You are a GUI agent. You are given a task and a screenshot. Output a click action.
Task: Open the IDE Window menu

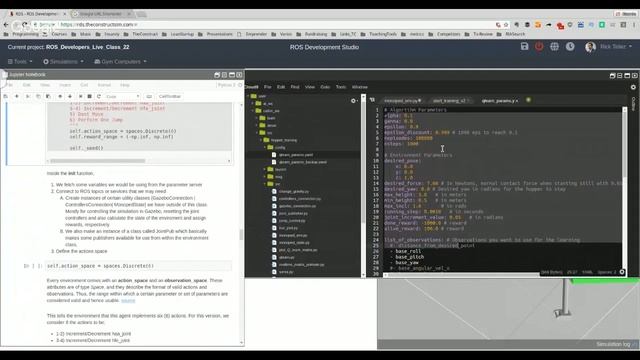(360, 87)
